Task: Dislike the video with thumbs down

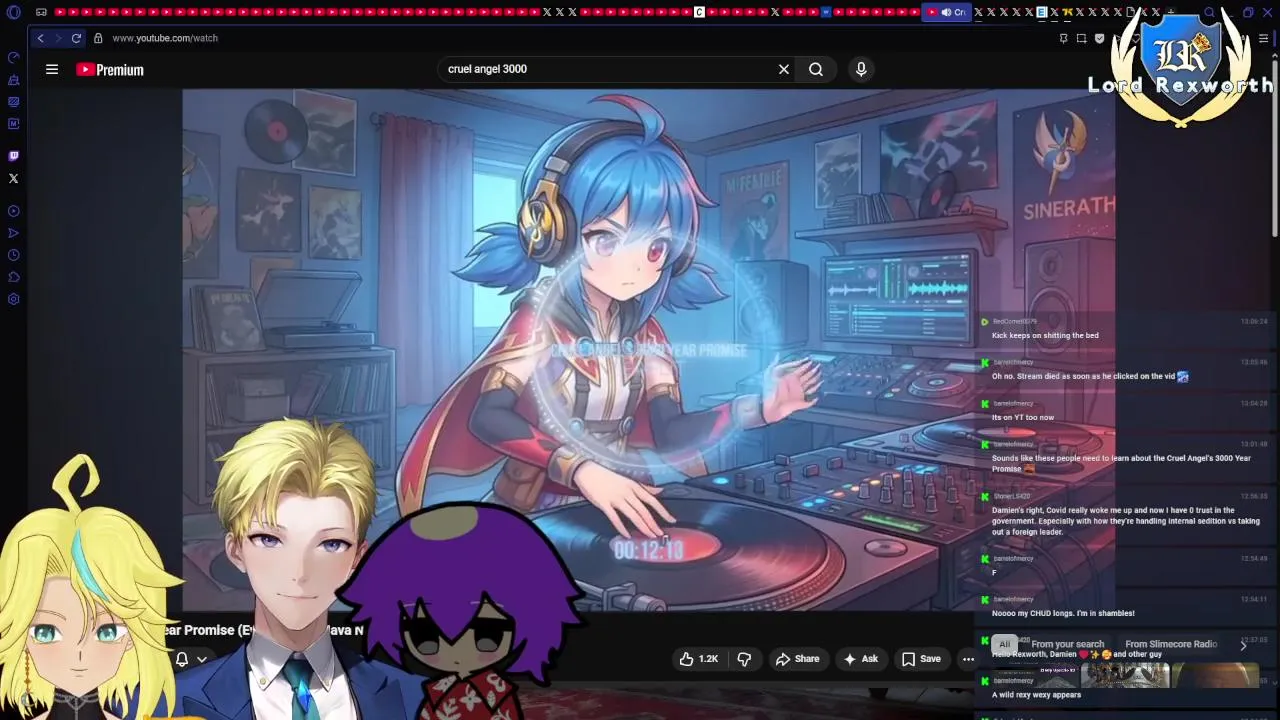Action: (x=744, y=659)
